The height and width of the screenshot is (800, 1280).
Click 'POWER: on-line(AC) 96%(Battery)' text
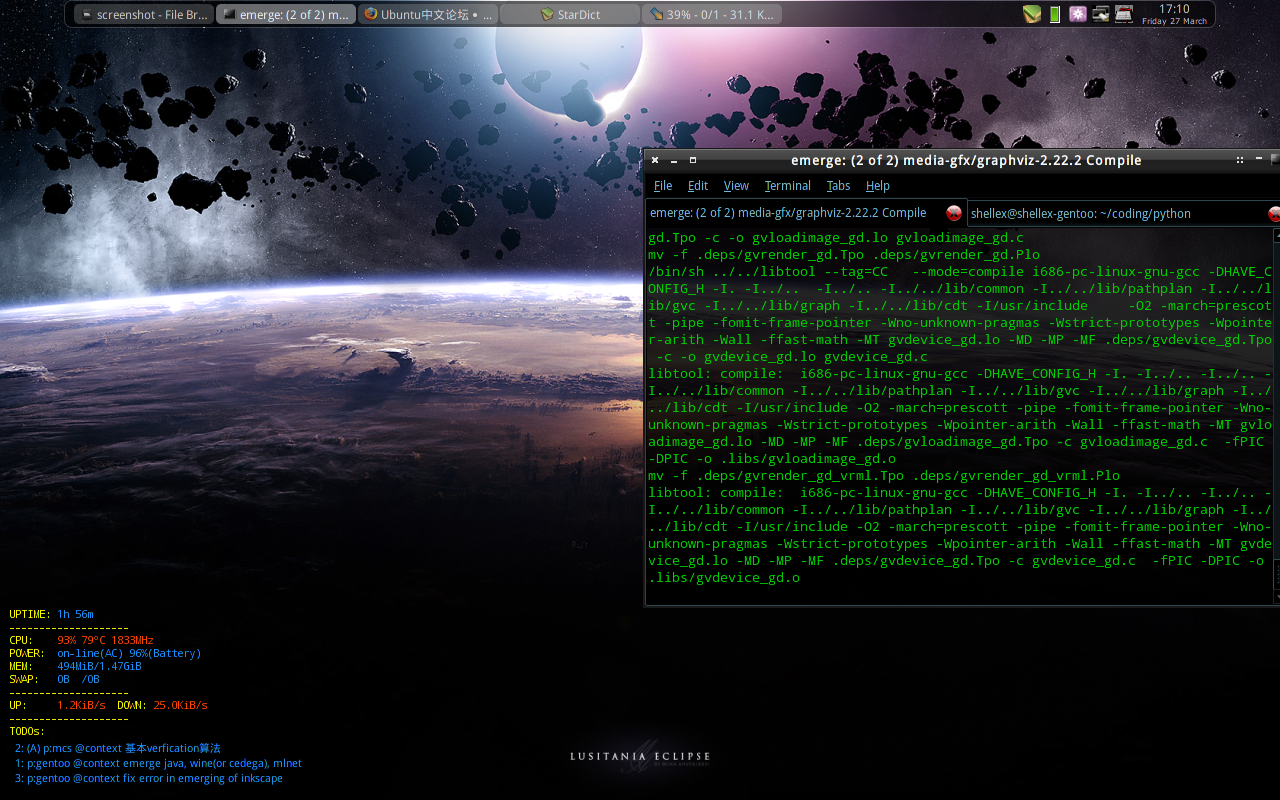click(105, 653)
